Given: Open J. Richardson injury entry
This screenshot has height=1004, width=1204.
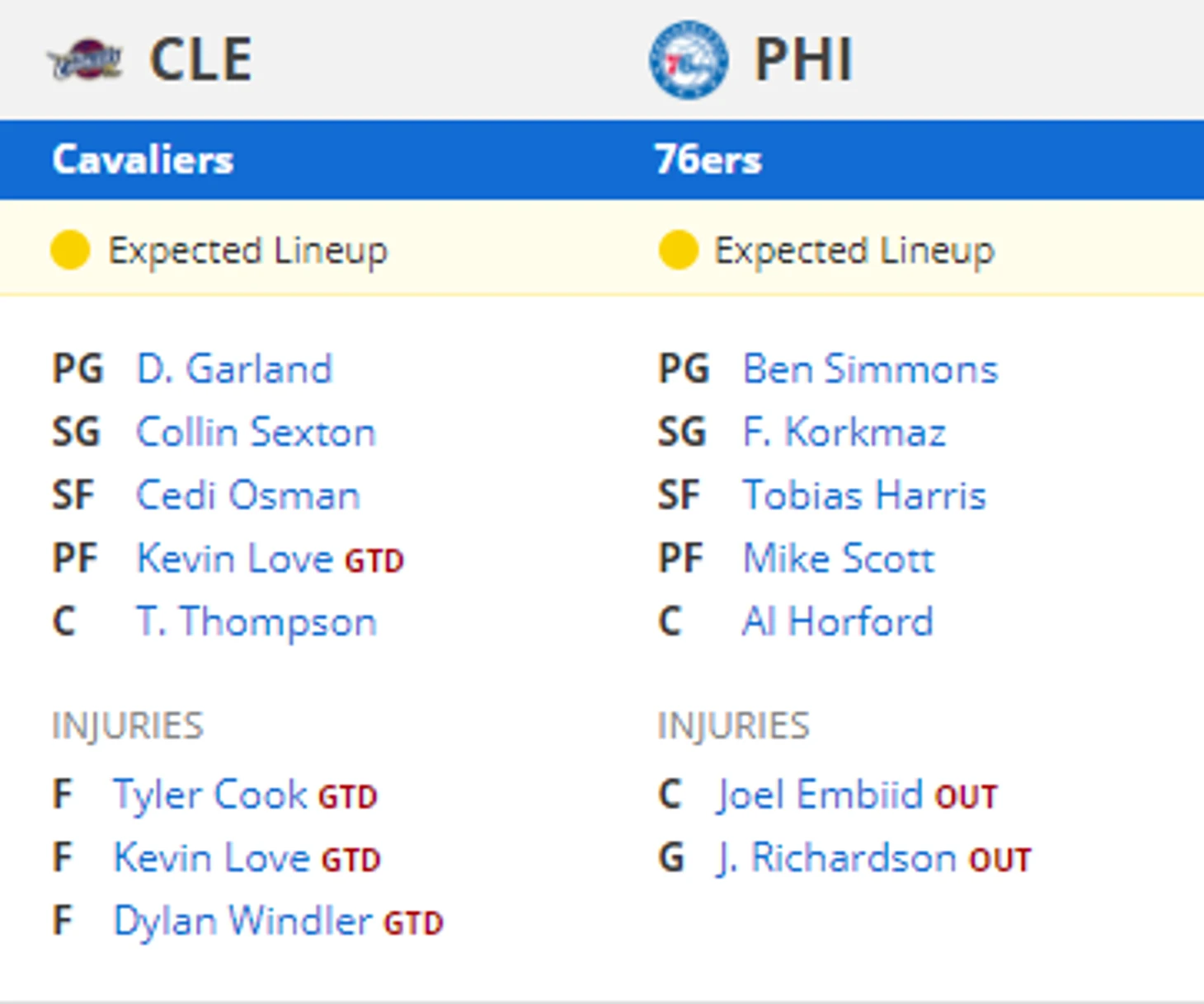Looking at the screenshot, I should (x=837, y=858).
